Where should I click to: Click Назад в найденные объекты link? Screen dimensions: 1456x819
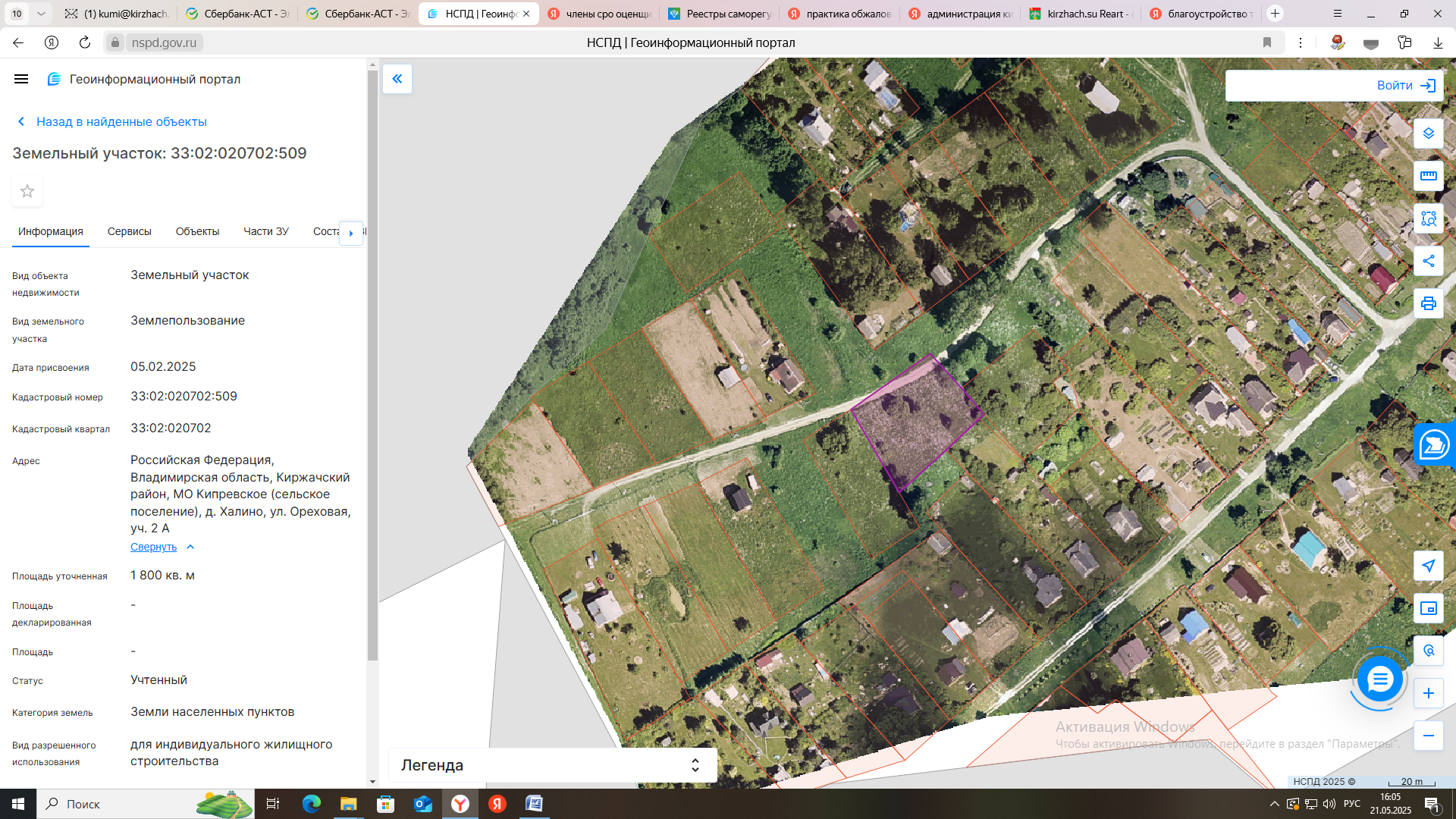pos(121,121)
